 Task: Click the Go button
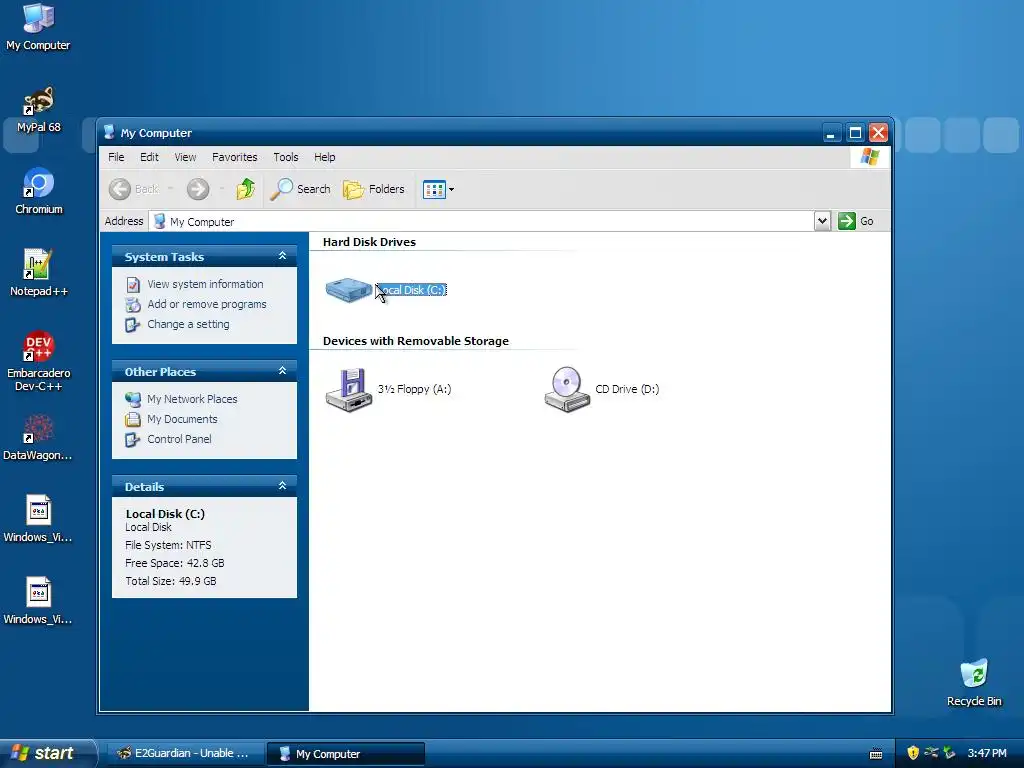pyautogui.click(x=856, y=221)
